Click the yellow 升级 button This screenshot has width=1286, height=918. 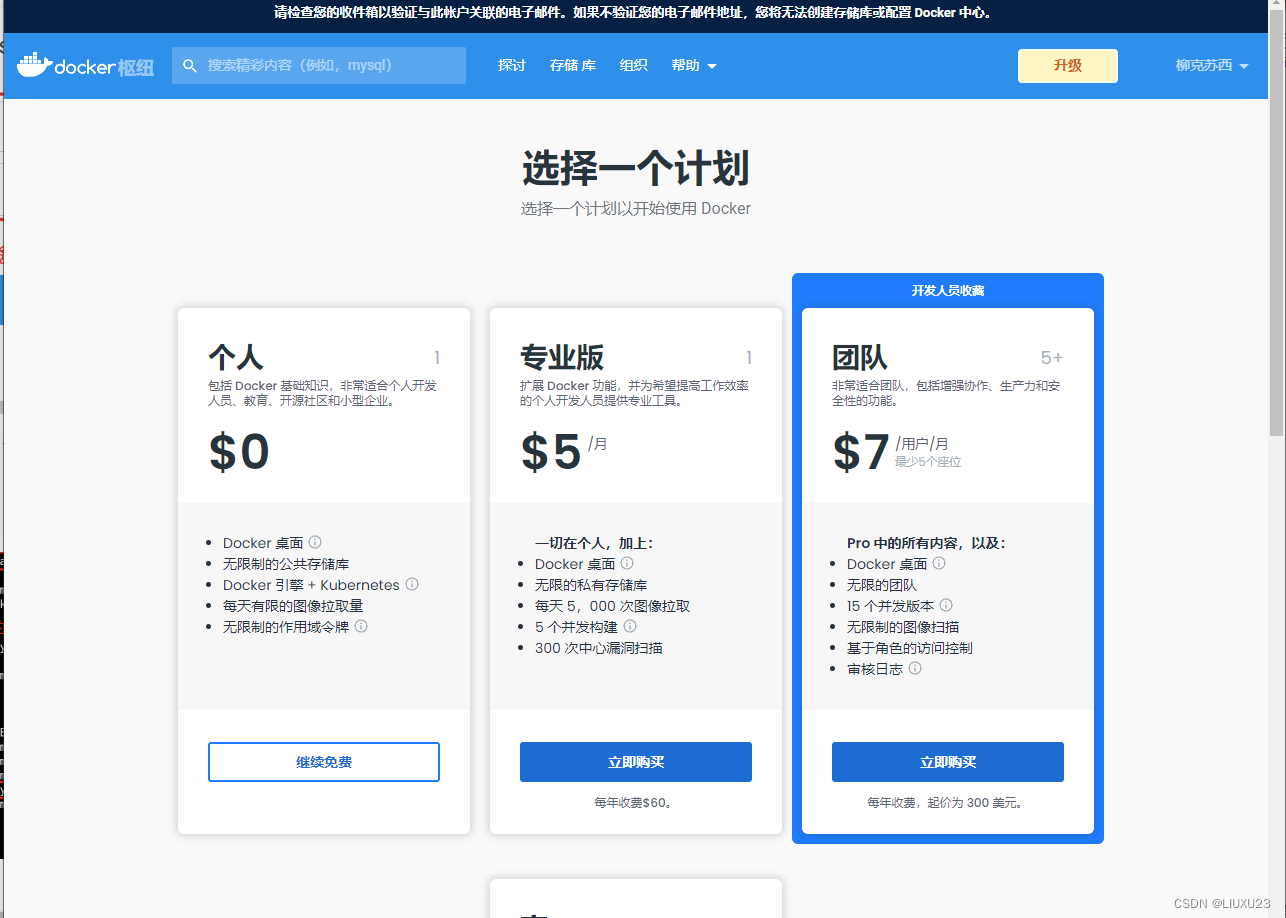coord(1067,66)
